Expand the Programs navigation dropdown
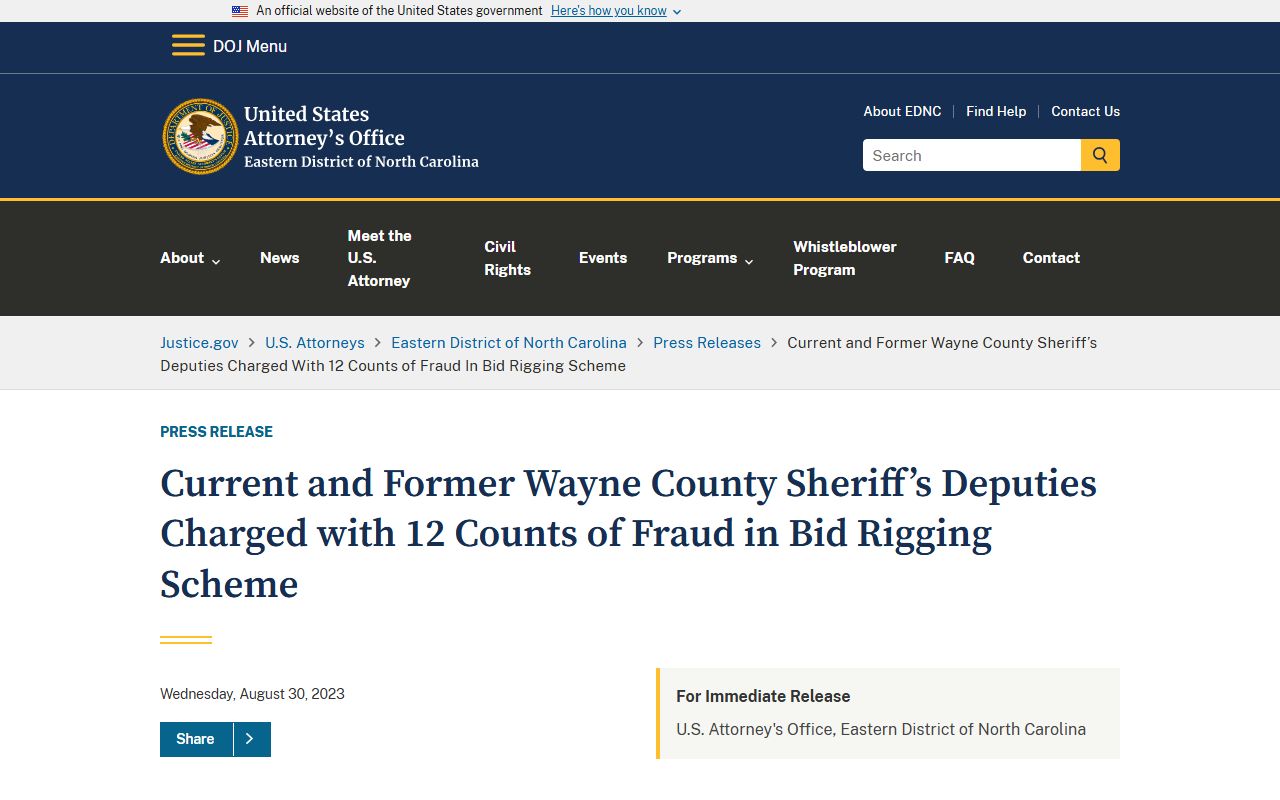The height and width of the screenshot is (800, 1280). click(710, 258)
